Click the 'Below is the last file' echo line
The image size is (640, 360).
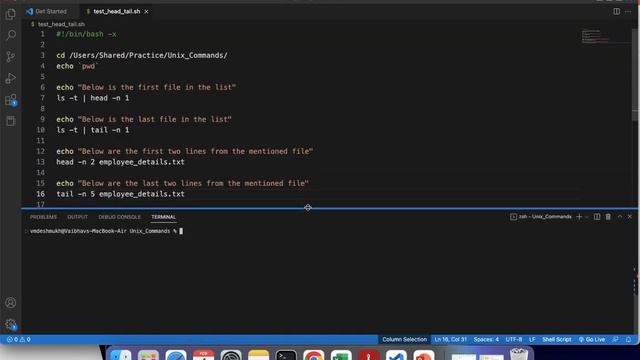click(144, 119)
